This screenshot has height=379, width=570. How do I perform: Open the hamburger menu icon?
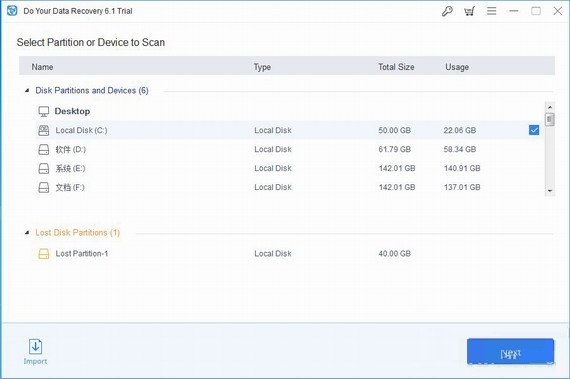(x=491, y=11)
